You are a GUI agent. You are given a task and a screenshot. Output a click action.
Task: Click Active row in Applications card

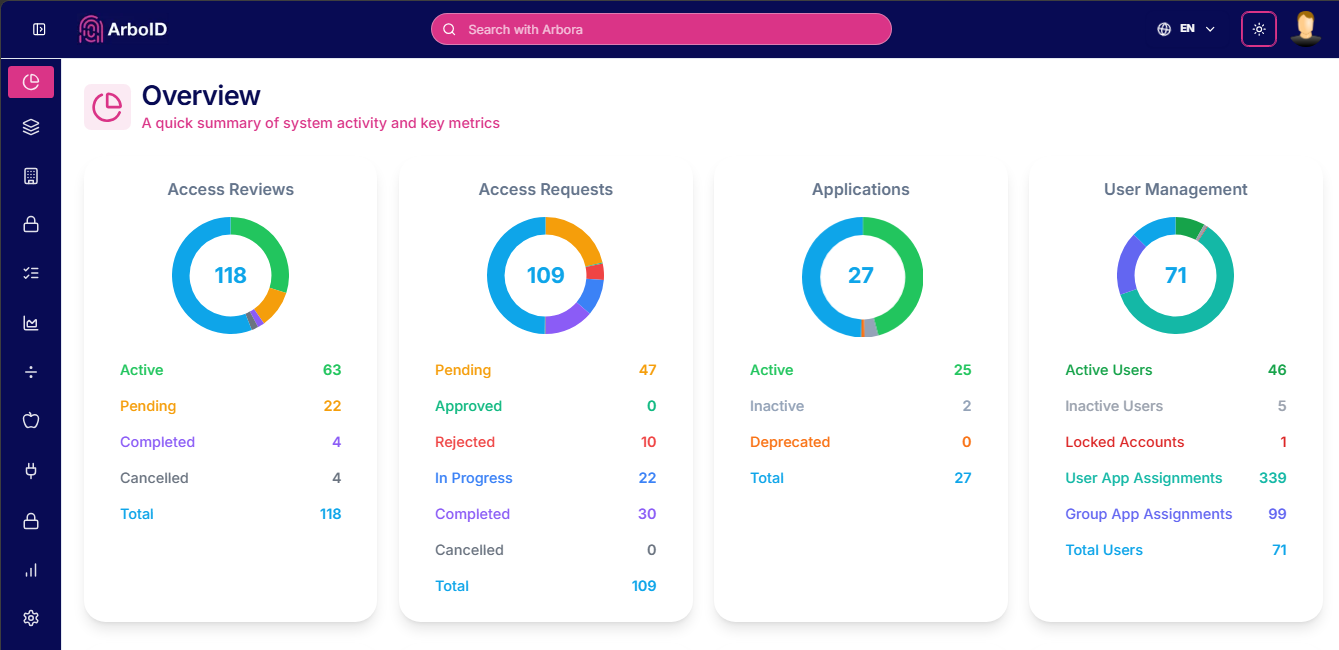coord(861,370)
